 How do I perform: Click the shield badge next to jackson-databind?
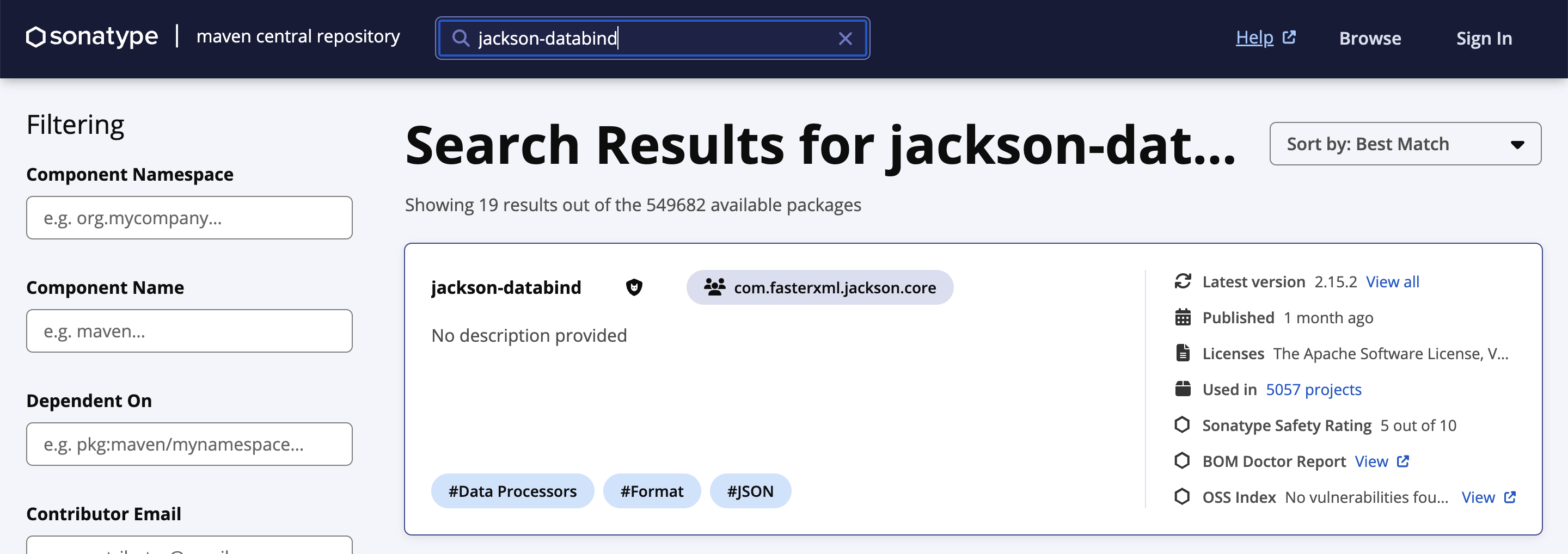(634, 287)
